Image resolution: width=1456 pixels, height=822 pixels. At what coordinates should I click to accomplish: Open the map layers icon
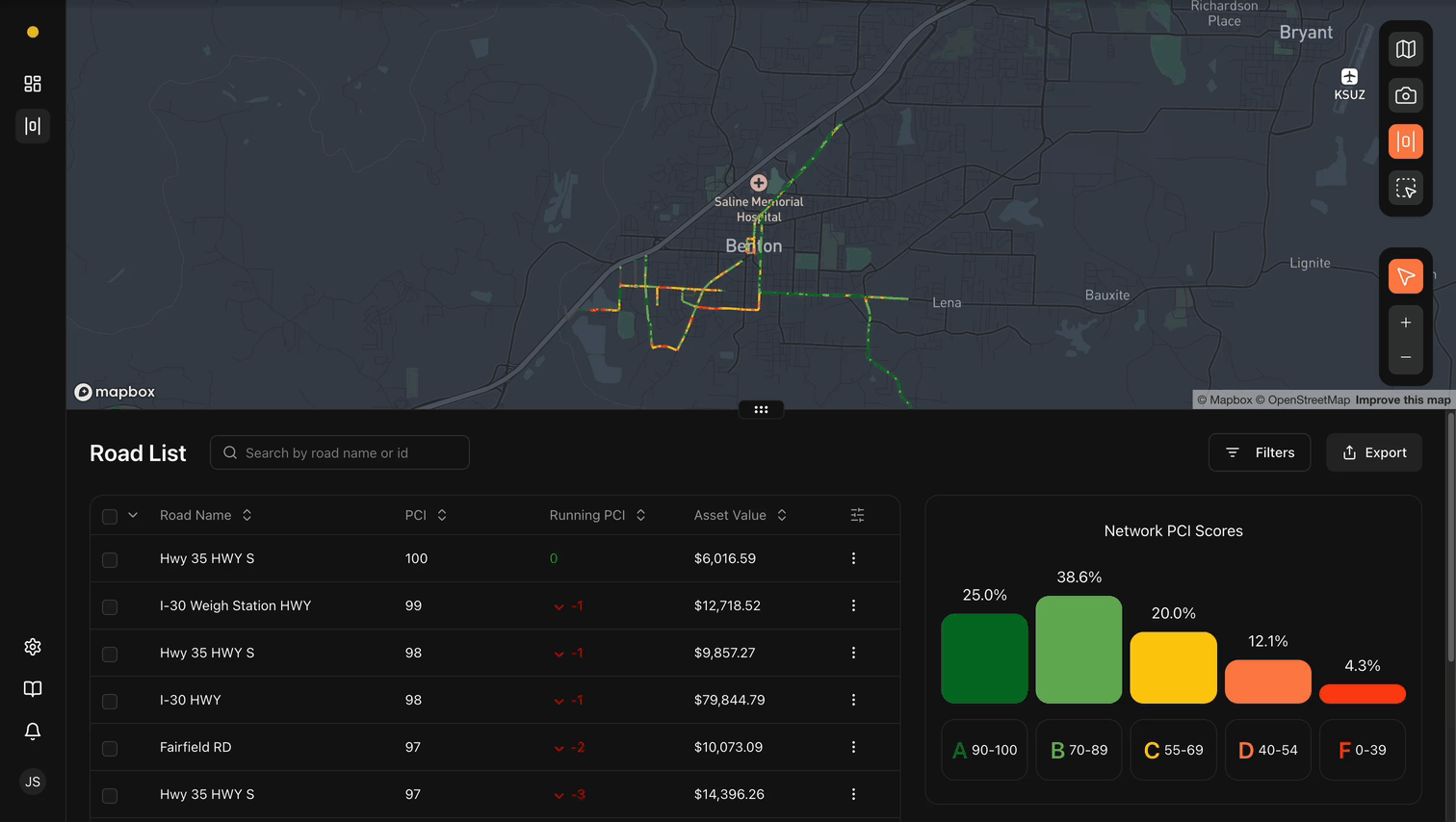[1406, 49]
